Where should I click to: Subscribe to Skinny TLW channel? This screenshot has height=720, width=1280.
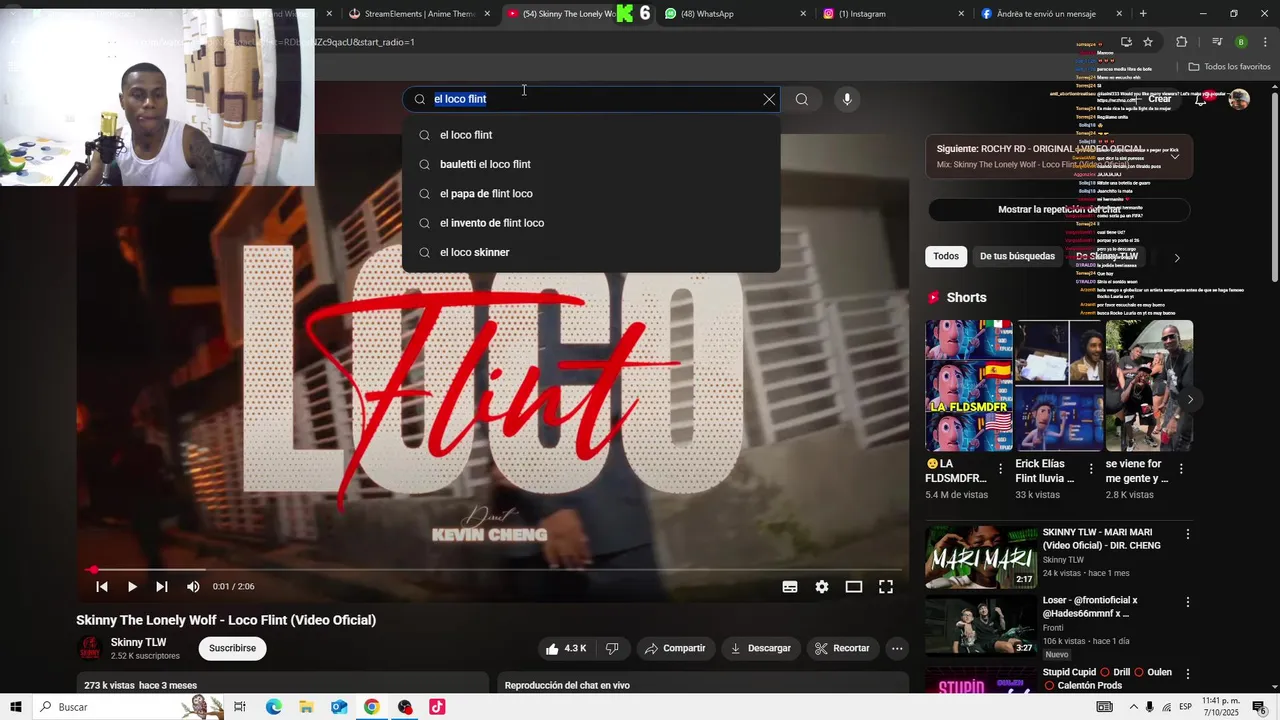click(x=232, y=648)
